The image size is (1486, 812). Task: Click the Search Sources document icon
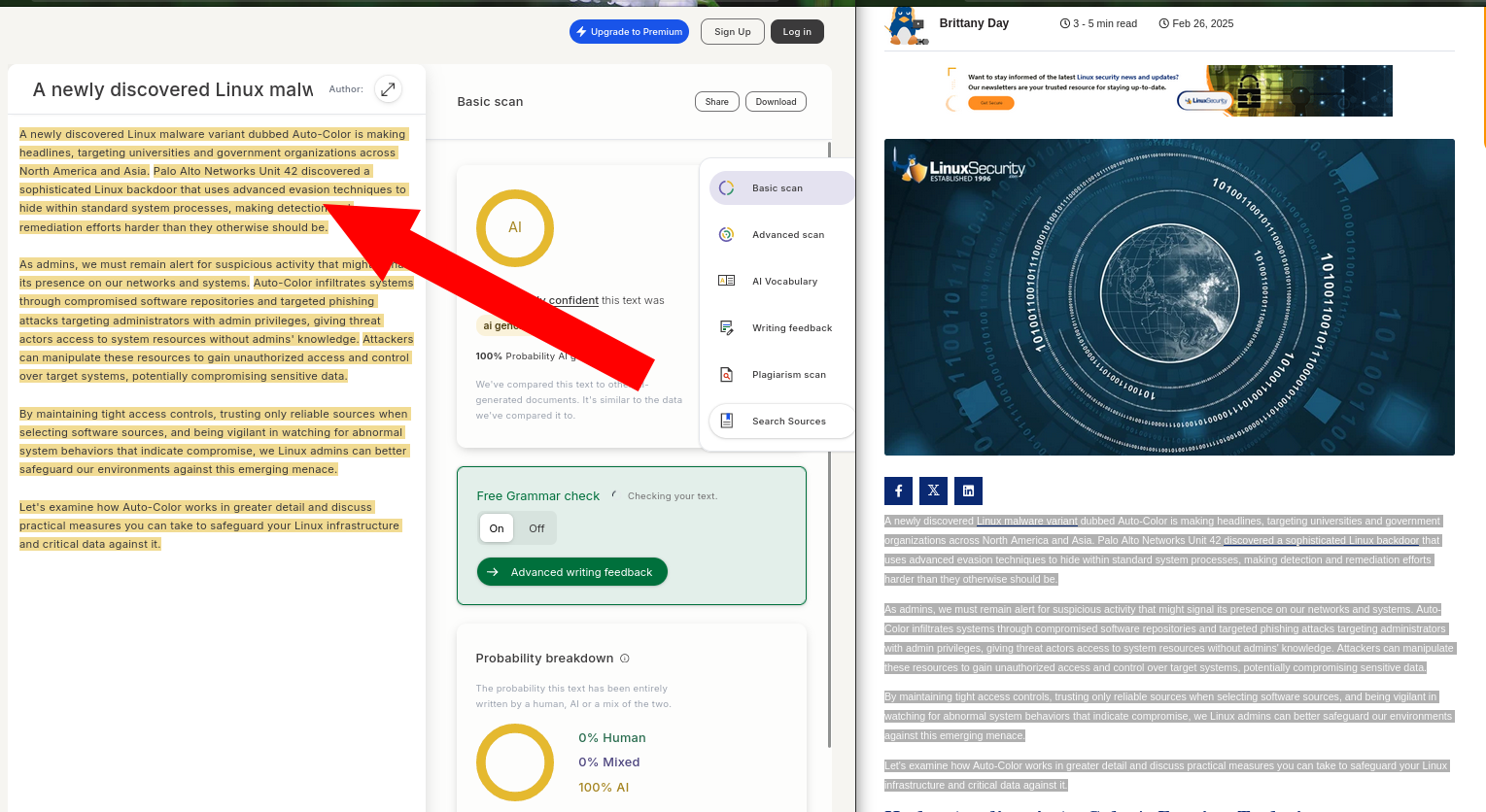coord(726,421)
